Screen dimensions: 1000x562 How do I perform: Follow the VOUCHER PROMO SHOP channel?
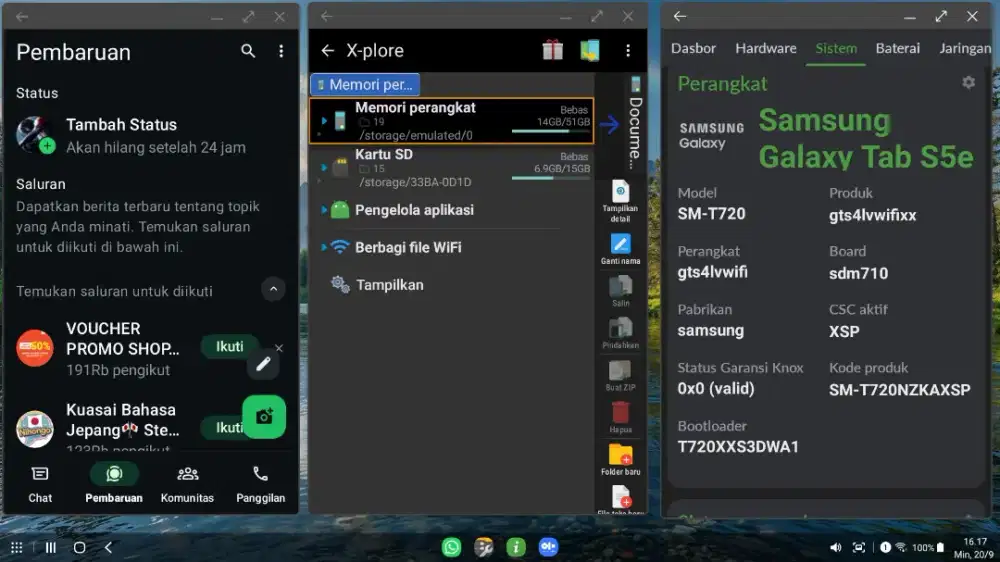click(230, 346)
